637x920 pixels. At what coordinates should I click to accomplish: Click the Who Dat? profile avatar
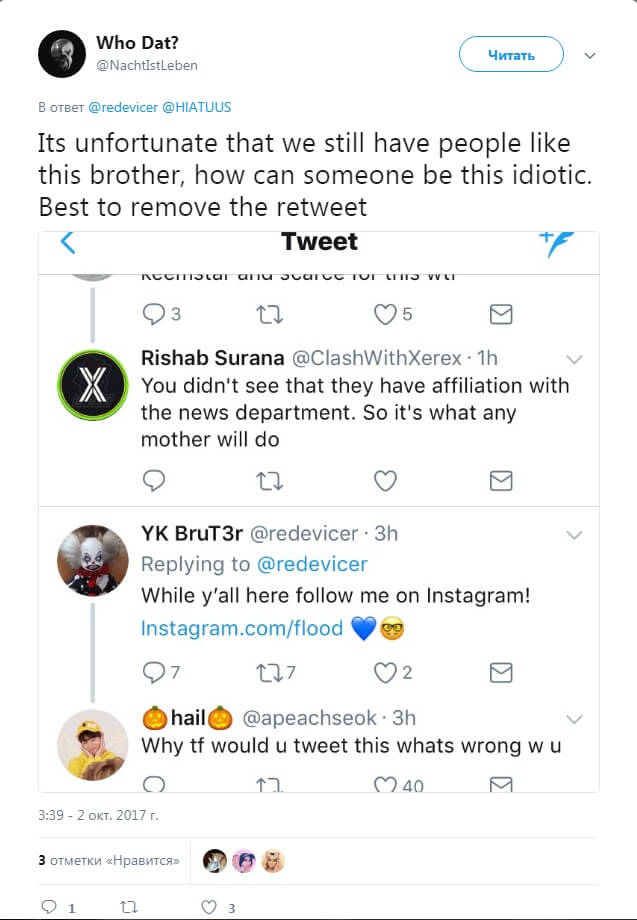click(x=62, y=54)
